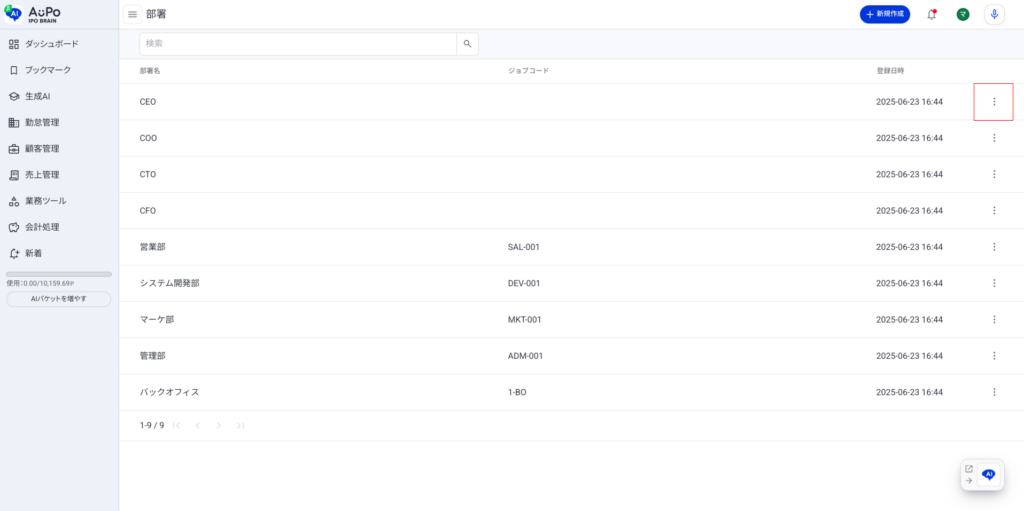Select 生成AI in the sidebar
The height and width of the screenshot is (511, 1024).
37,96
